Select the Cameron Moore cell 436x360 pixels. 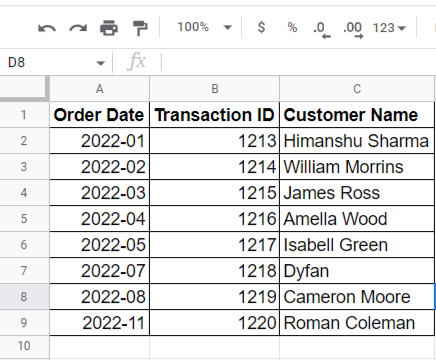point(357,297)
